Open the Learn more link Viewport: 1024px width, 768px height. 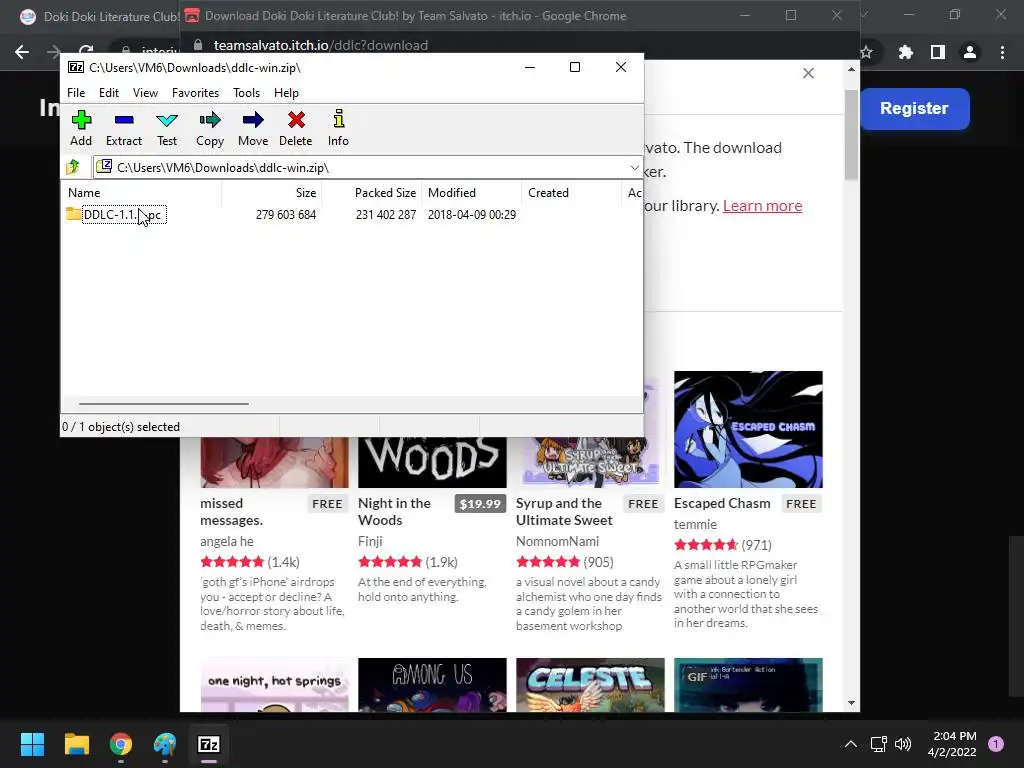(x=762, y=206)
